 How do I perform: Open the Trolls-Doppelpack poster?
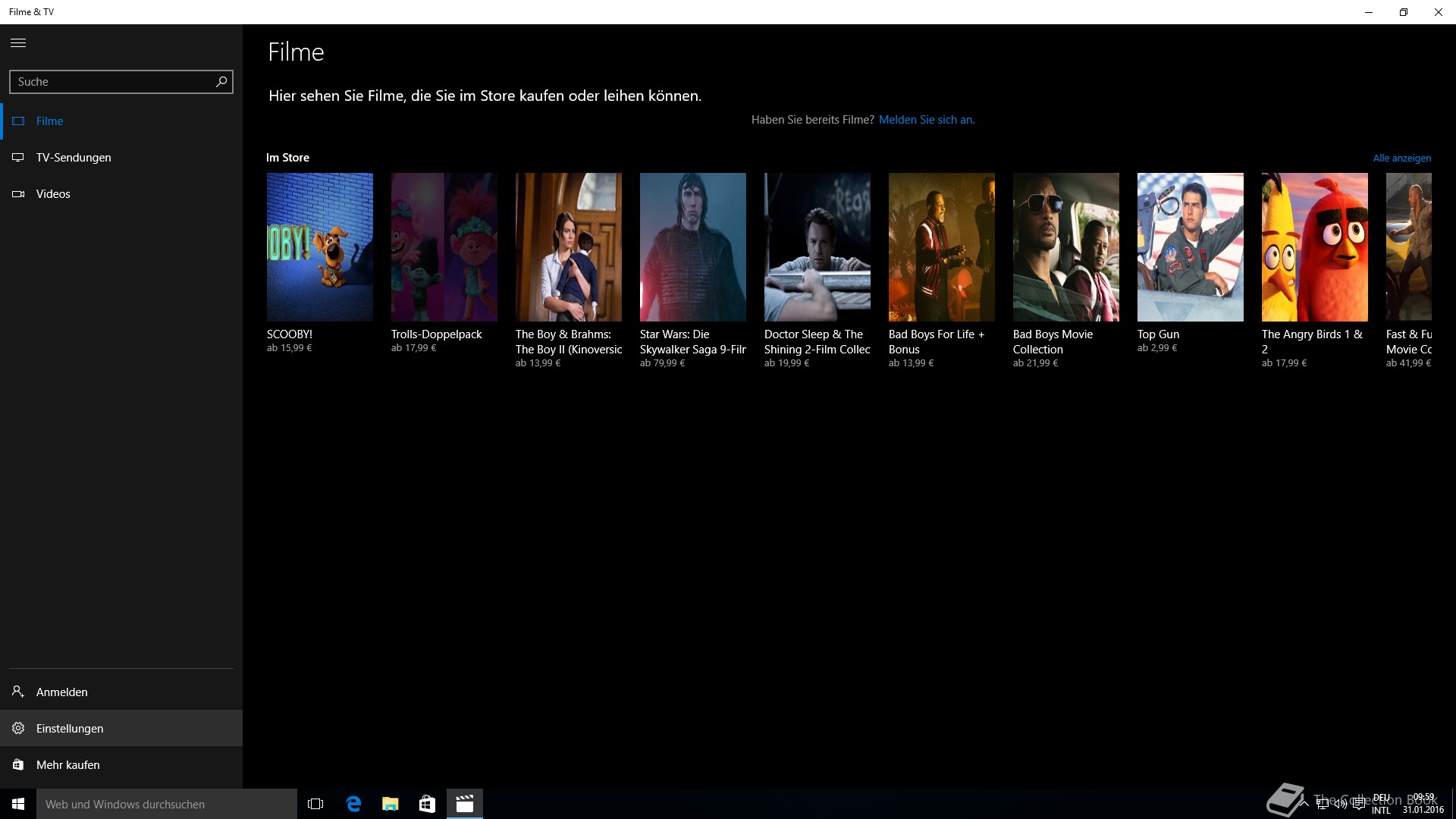(x=444, y=247)
